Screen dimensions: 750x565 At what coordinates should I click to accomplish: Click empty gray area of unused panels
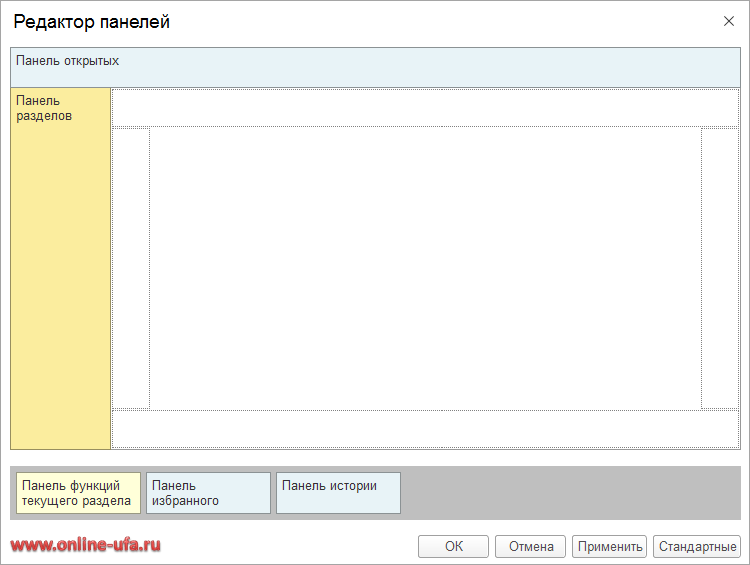(x=570, y=493)
